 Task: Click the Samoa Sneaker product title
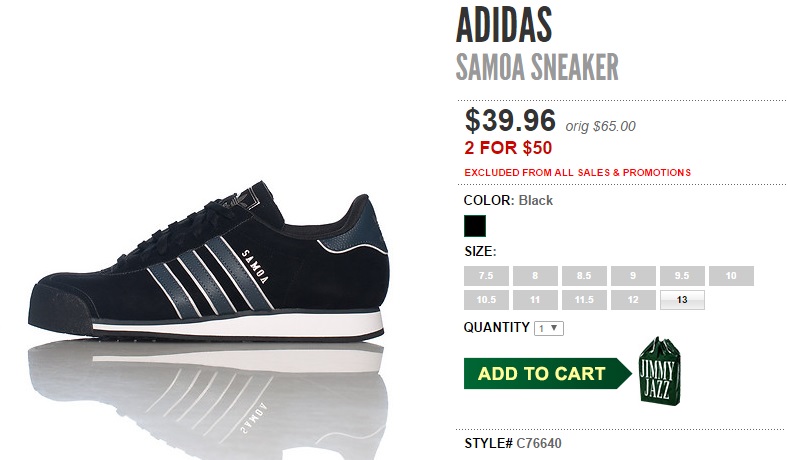(537, 67)
